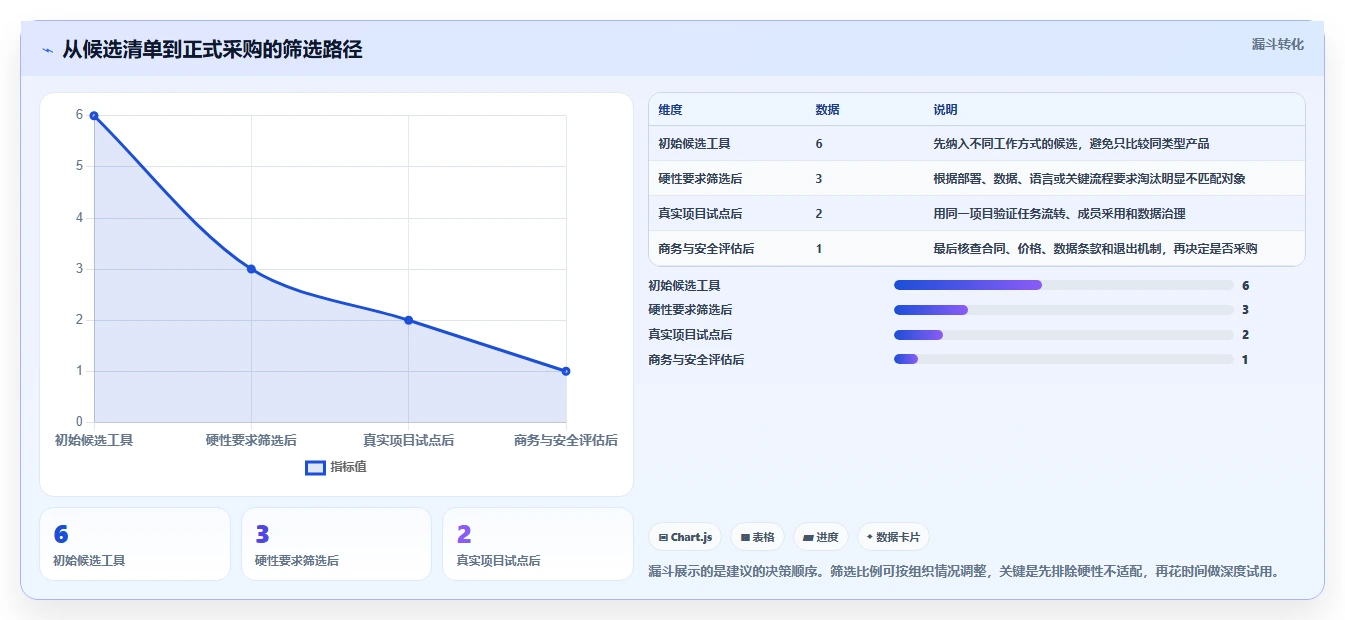Click the chart data point for 硬性要求筛选后
The height and width of the screenshot is (620, 1345).
point(251,269)
